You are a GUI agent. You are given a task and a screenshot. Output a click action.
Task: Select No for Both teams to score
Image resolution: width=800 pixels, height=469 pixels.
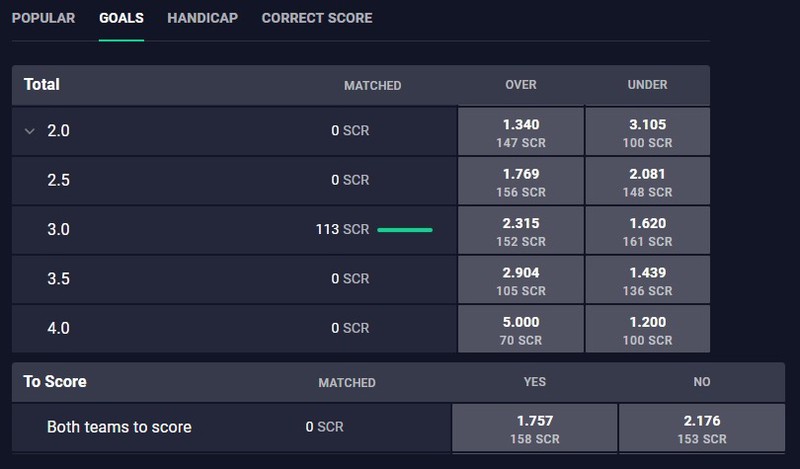click(702, 428)
